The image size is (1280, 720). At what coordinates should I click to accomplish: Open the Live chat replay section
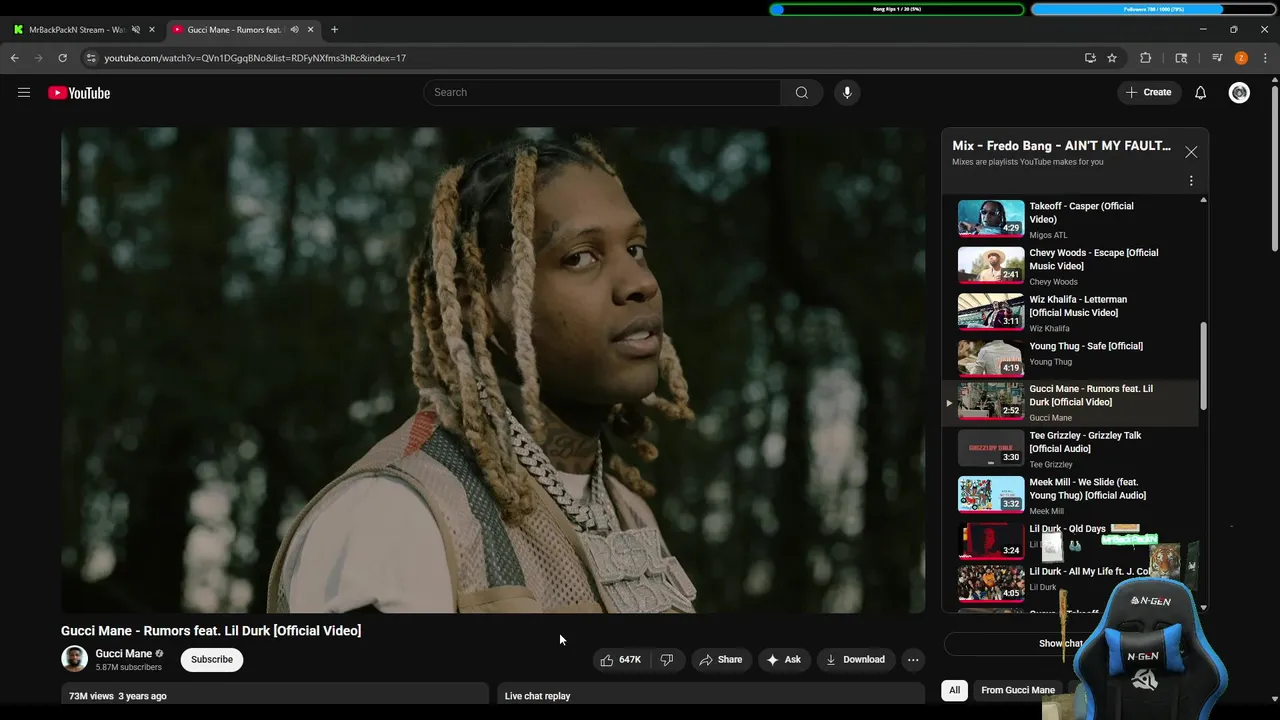[x=711, y=694]
